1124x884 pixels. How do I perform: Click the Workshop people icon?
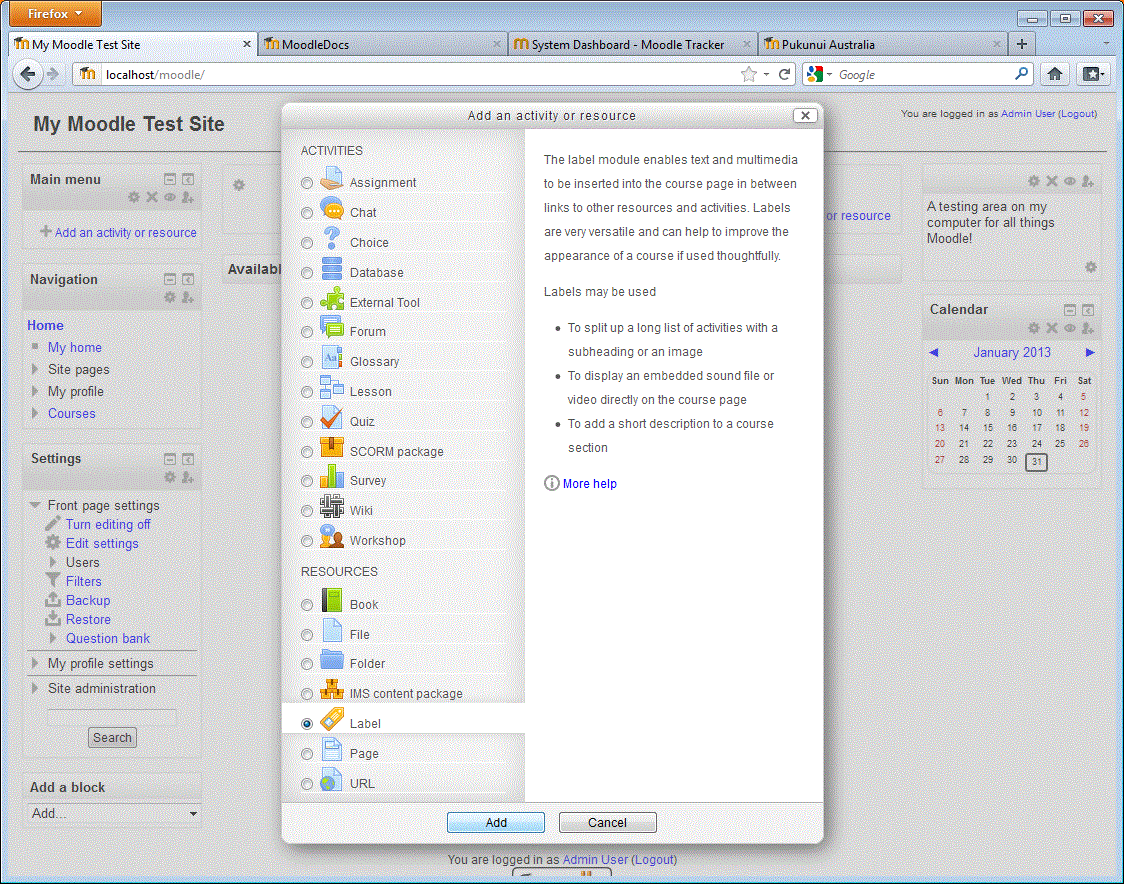pyautogui.click(x=331, y=537)
